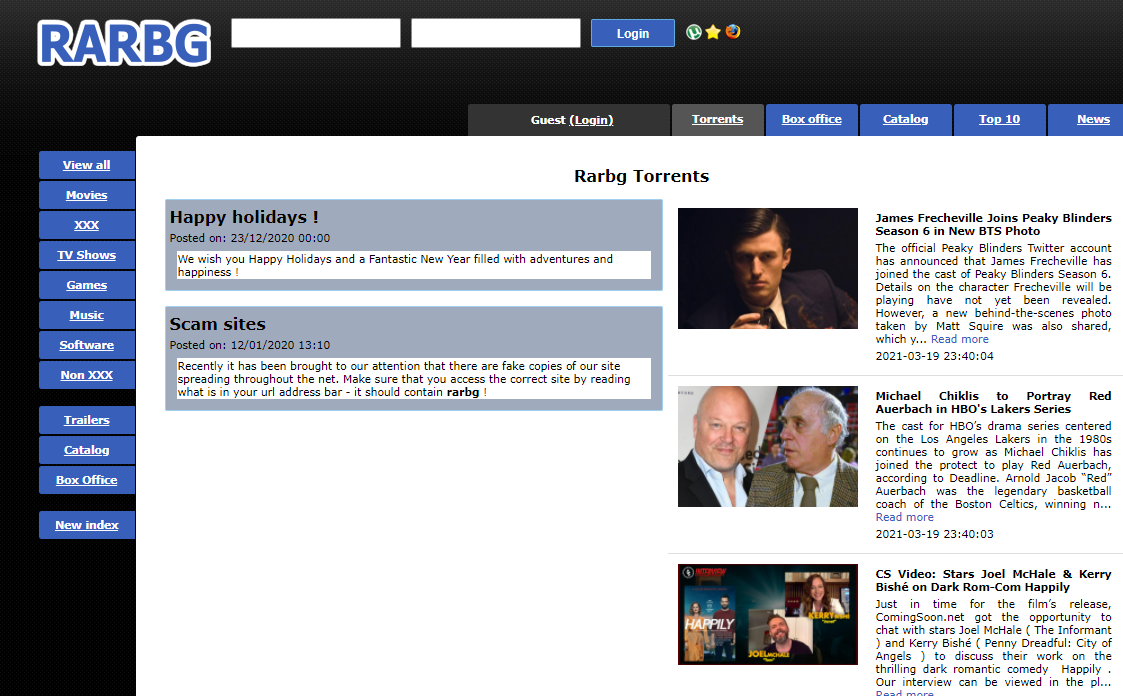Click Read more on Michael Chiklis article
Screen dimensions: 1123x696
coord(905,518)
